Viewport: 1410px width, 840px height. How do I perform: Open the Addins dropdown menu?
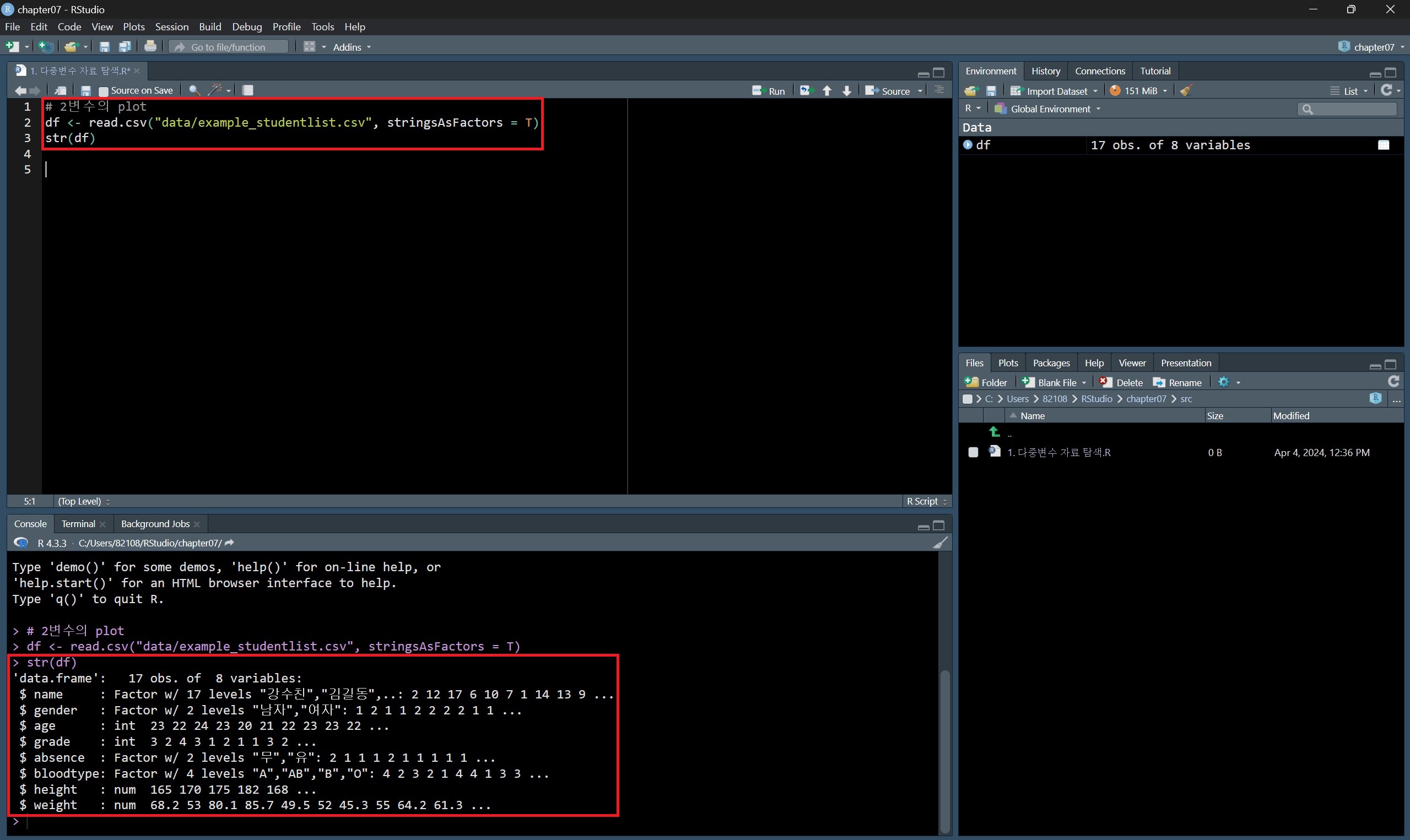[x=352, y=47]
